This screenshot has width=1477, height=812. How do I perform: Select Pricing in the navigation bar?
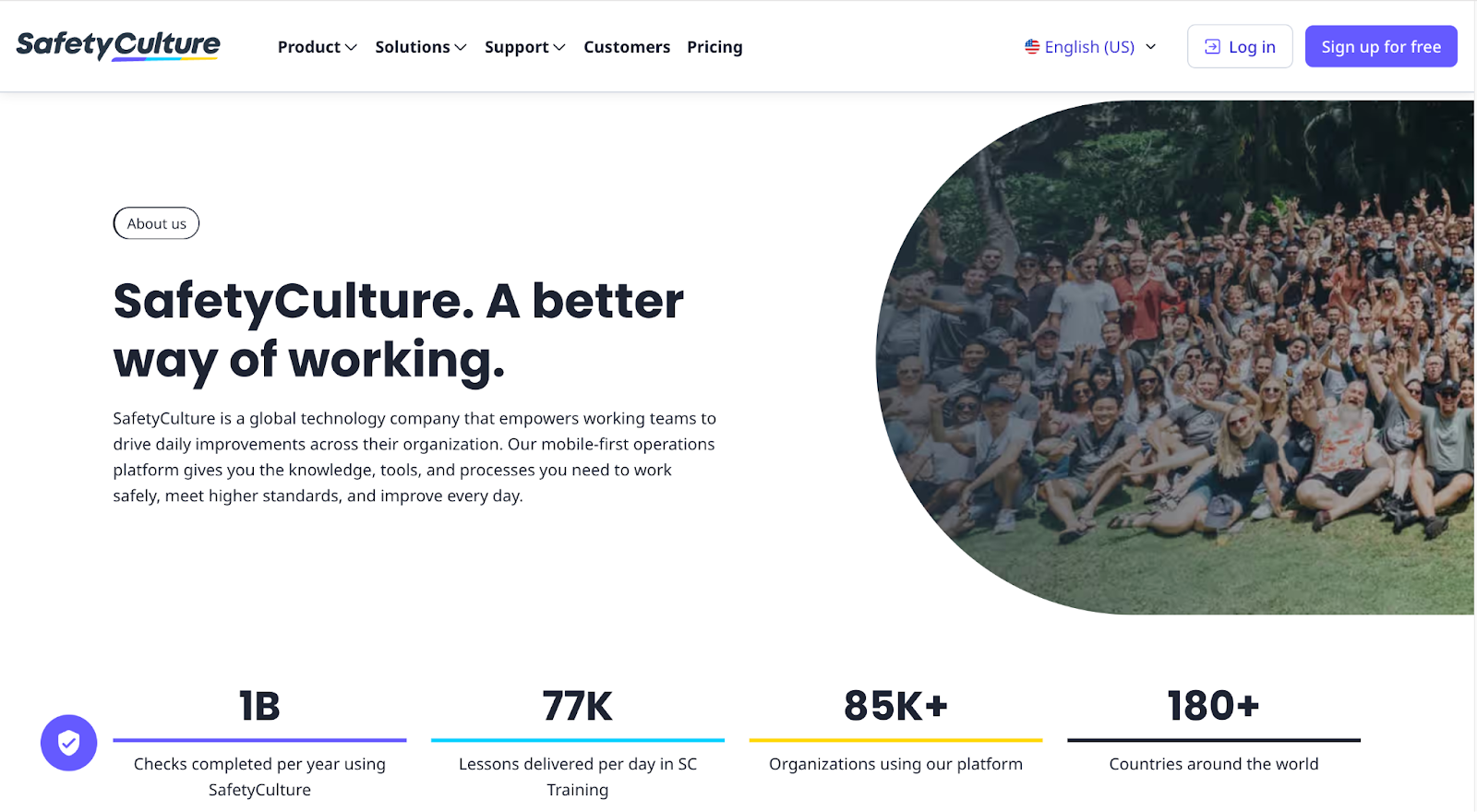714,46
